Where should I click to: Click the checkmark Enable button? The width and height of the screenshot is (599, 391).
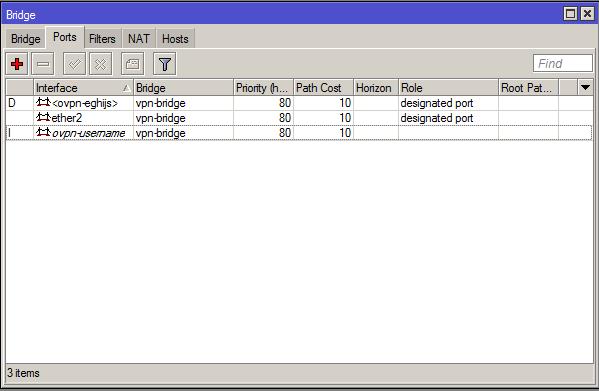pyautogui.click(x=74, y=64)
